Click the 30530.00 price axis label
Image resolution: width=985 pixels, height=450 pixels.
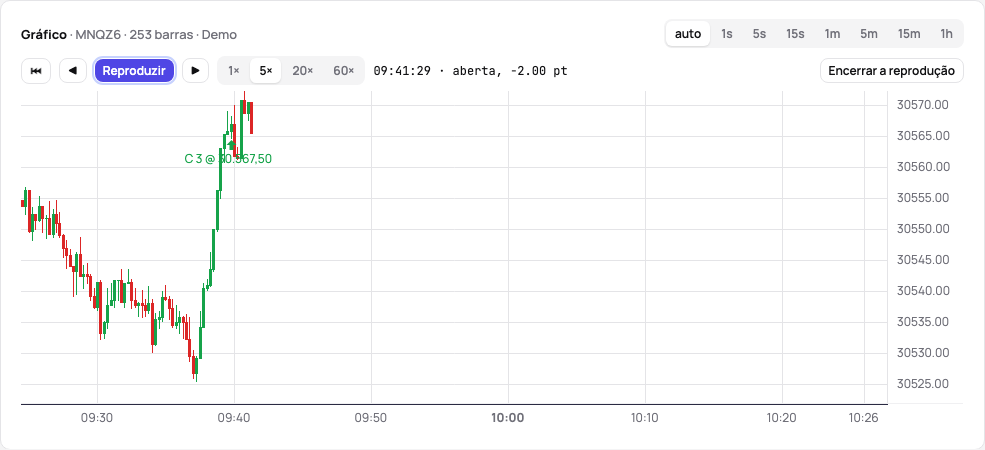(923, 353)
